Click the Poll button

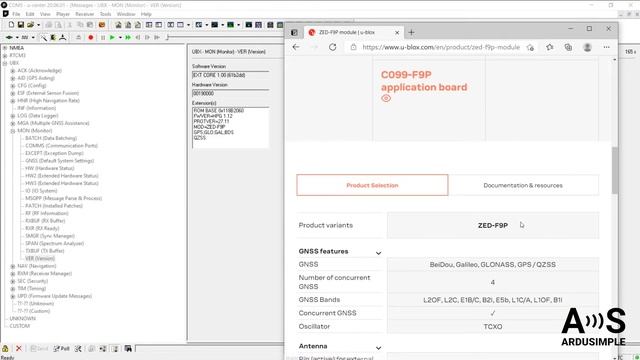click(x=62, y=349)
